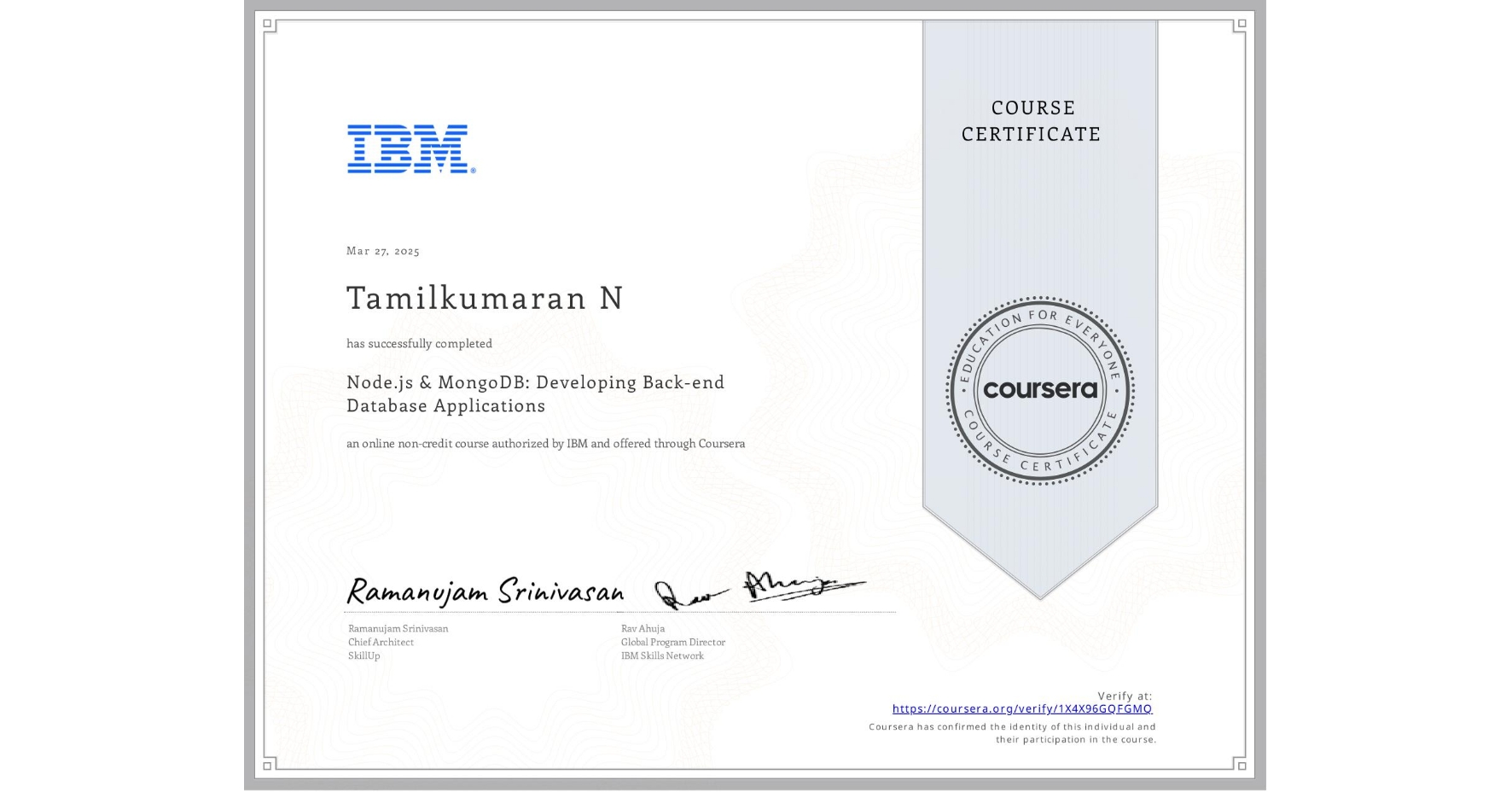Click the course title Node.js & MongoDB
Image resolution: width=1512 pixels, height=792 pixels.
point(534,393)
